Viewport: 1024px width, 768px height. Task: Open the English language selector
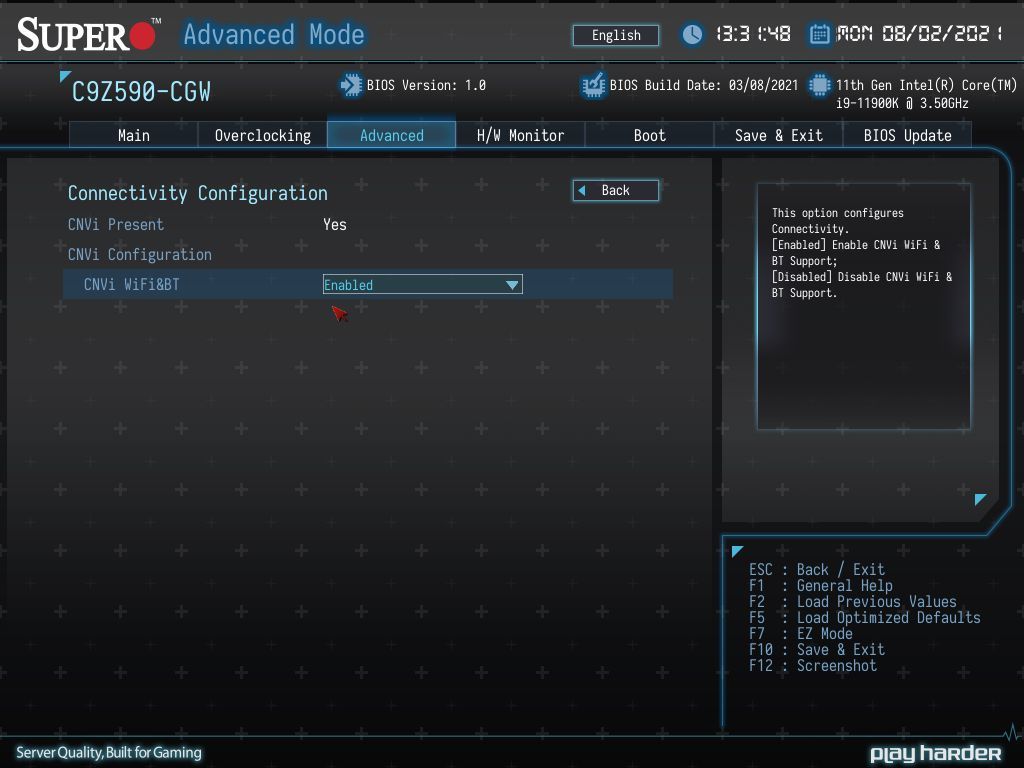point(616,35)
